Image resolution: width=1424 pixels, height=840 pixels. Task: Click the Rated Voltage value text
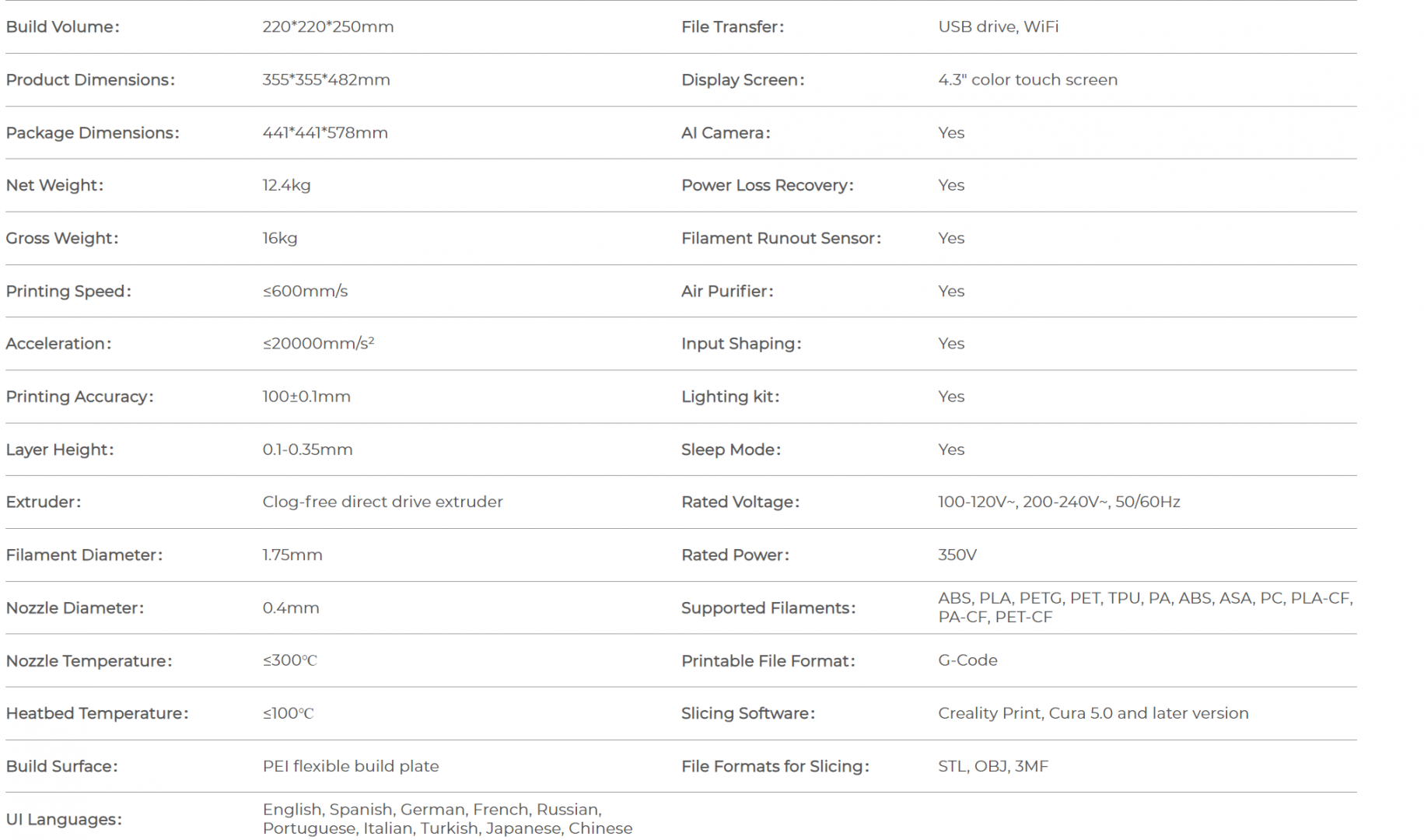click(1058, 502)
